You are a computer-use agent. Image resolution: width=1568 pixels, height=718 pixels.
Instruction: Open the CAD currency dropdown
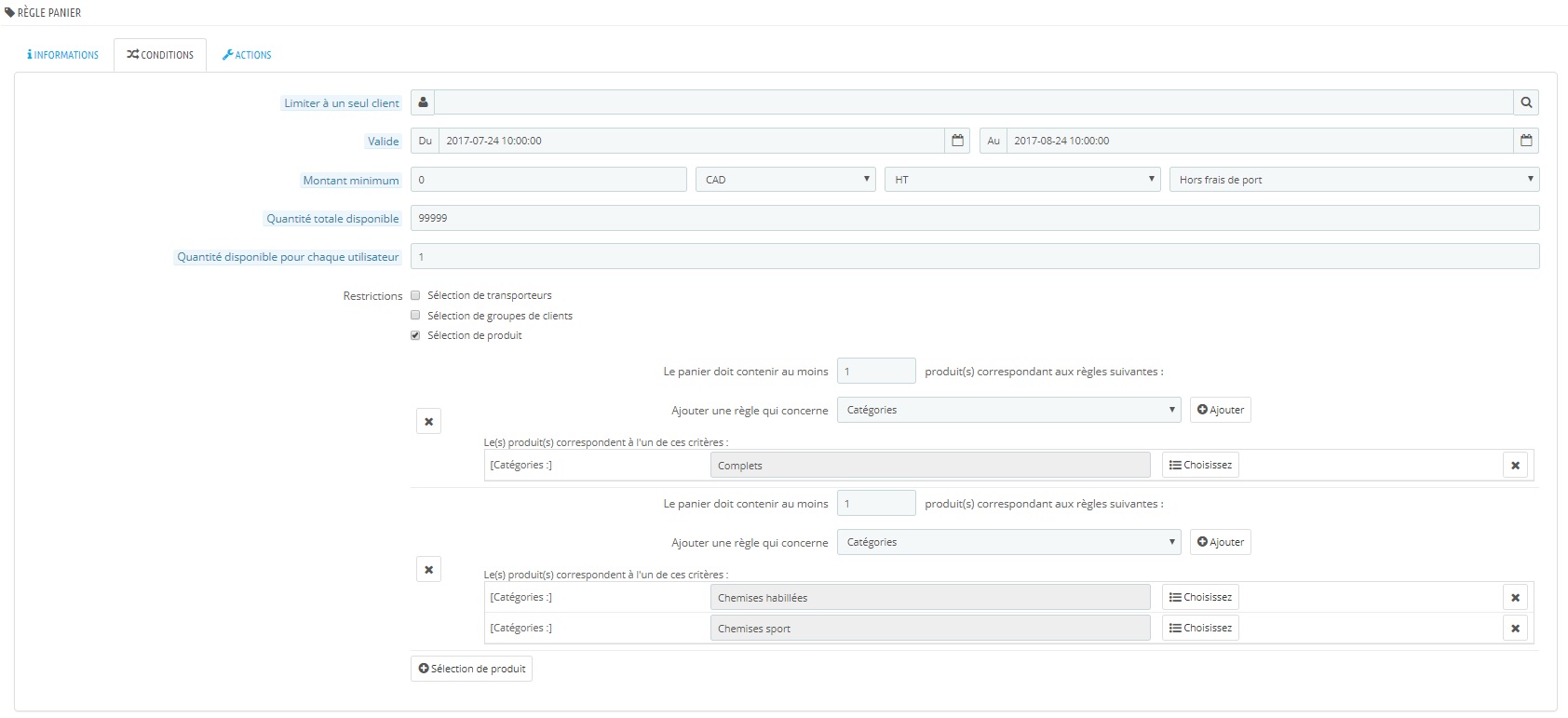[786, 180]
